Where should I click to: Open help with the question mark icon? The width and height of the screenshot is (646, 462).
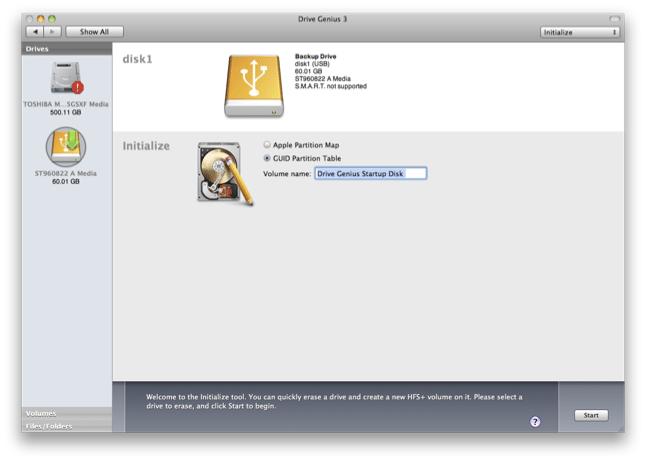pyautogui.click(x=535, y=421)
